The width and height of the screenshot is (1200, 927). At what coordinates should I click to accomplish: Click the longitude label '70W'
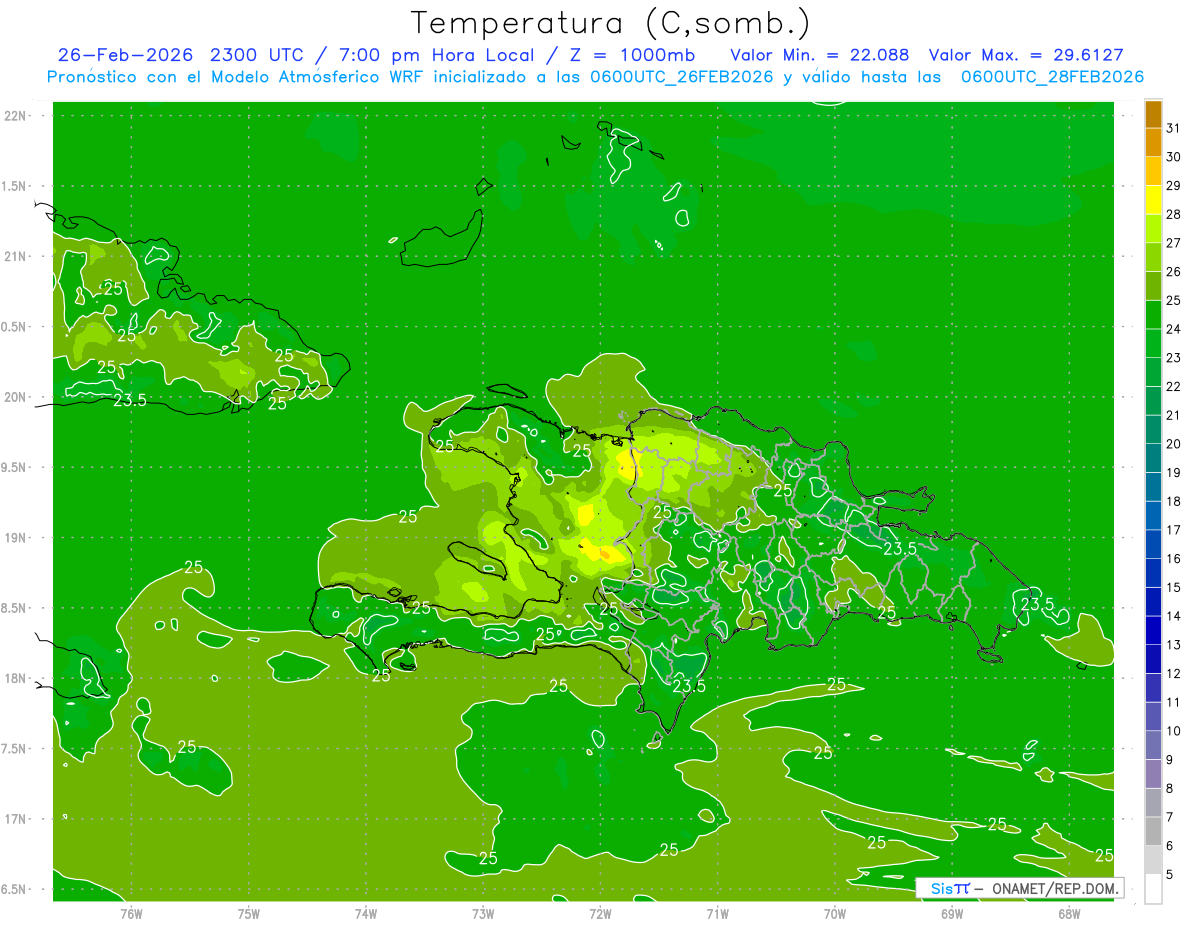tap(835, 913)
